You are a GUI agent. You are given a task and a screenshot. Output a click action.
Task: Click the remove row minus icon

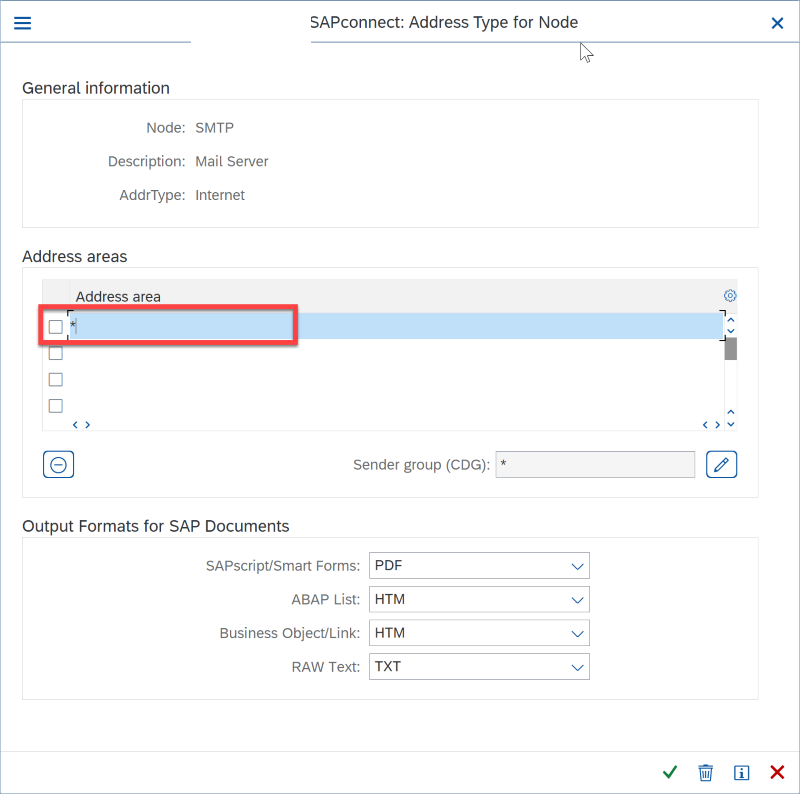58,464
